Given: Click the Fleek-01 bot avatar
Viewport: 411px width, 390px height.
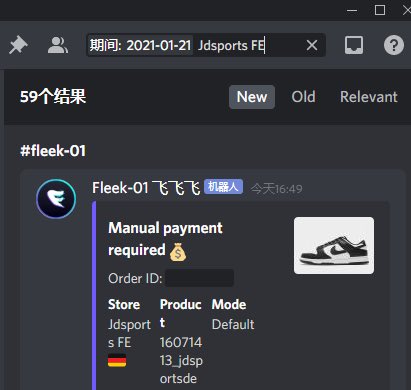Looking at the screenshot, I should [x=56, y=199].
